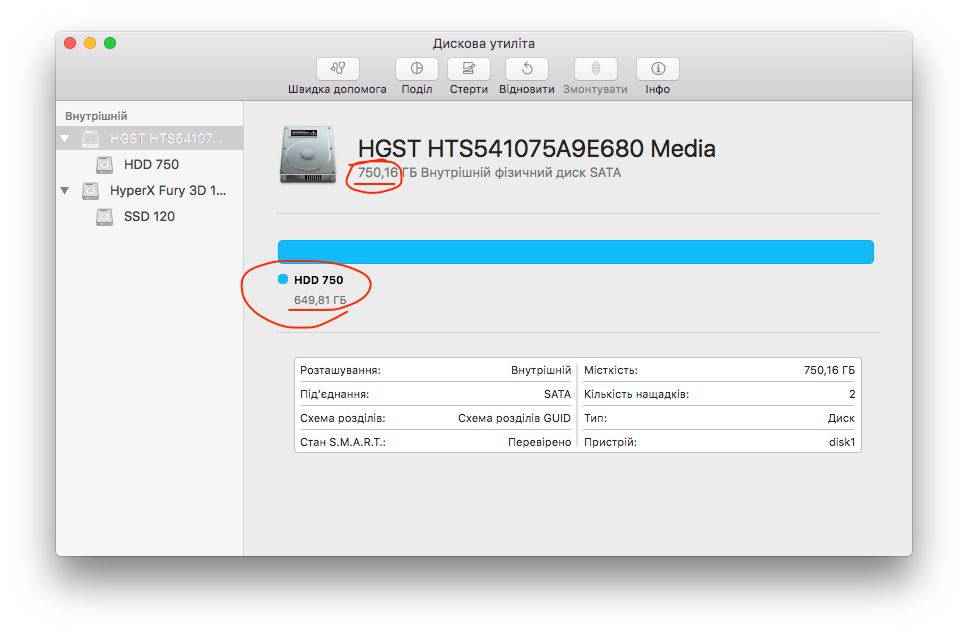Click the HyperX Fury disk drive icon
Image resolution: width=968 pixels, height=636 pixels.
click(x=91, y=191)
